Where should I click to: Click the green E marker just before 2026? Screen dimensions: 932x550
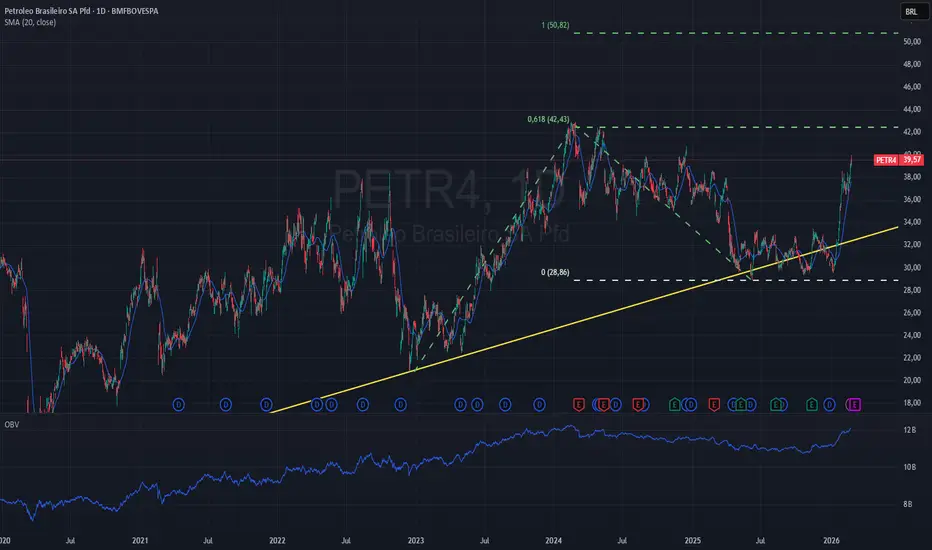tap(811, 405)
